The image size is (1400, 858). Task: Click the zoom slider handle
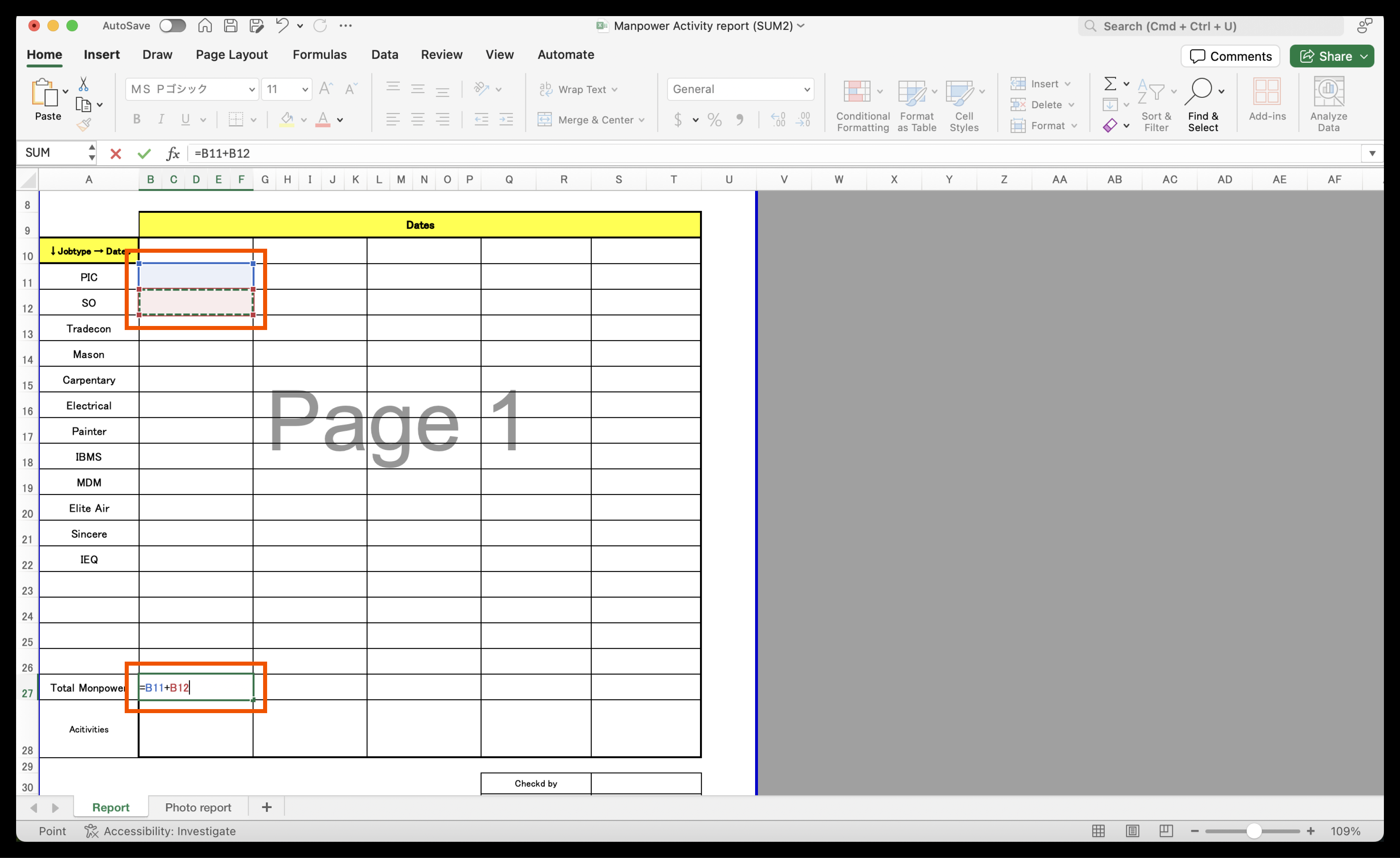(1254, 831)
